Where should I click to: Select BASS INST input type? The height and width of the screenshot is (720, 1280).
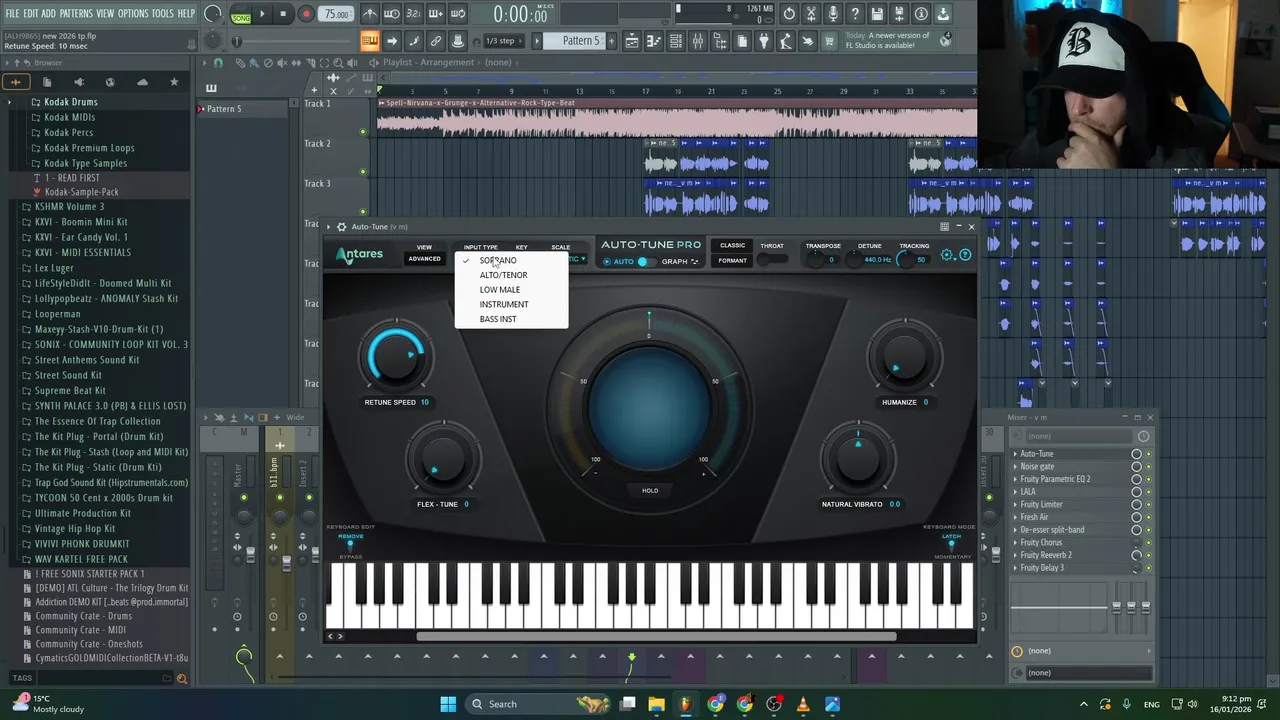(x=498, y=319)
